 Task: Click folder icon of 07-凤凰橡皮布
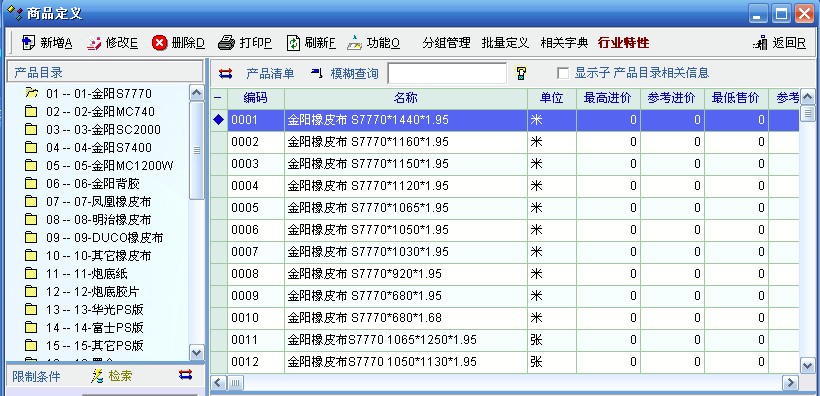31,201
